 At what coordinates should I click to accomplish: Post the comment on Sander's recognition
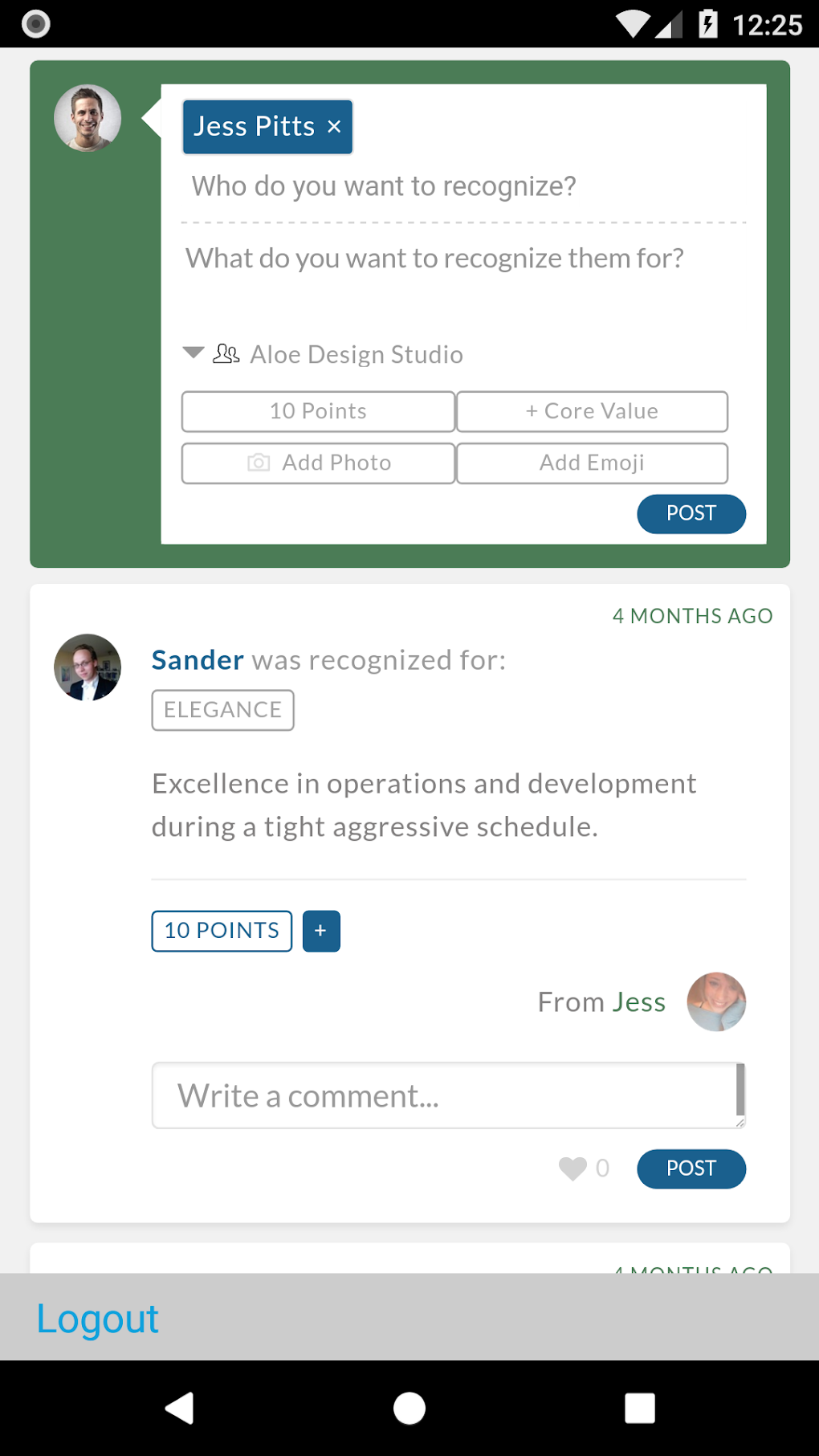click(691, 1168)
